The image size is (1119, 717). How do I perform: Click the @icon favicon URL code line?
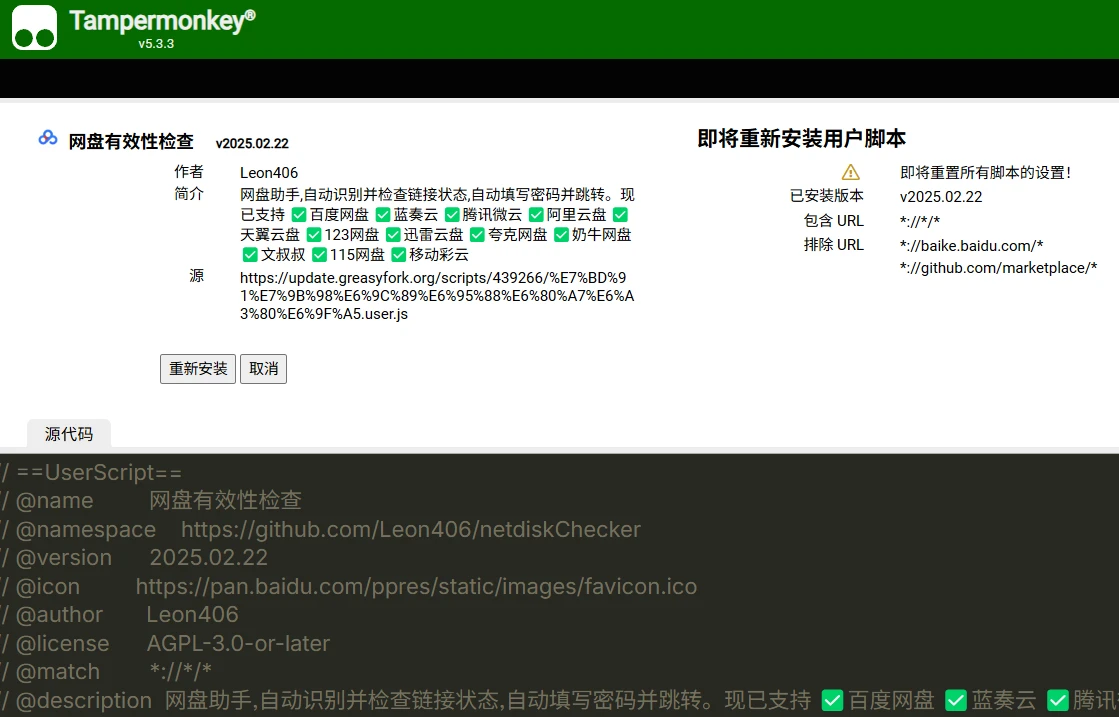(416, 586)
